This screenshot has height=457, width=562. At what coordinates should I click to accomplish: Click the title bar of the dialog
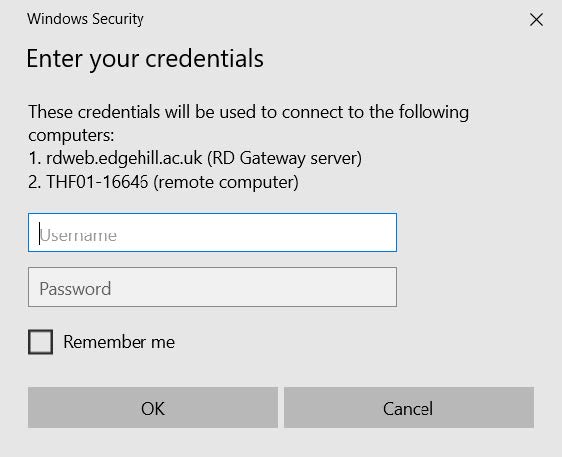pos(281,19)
